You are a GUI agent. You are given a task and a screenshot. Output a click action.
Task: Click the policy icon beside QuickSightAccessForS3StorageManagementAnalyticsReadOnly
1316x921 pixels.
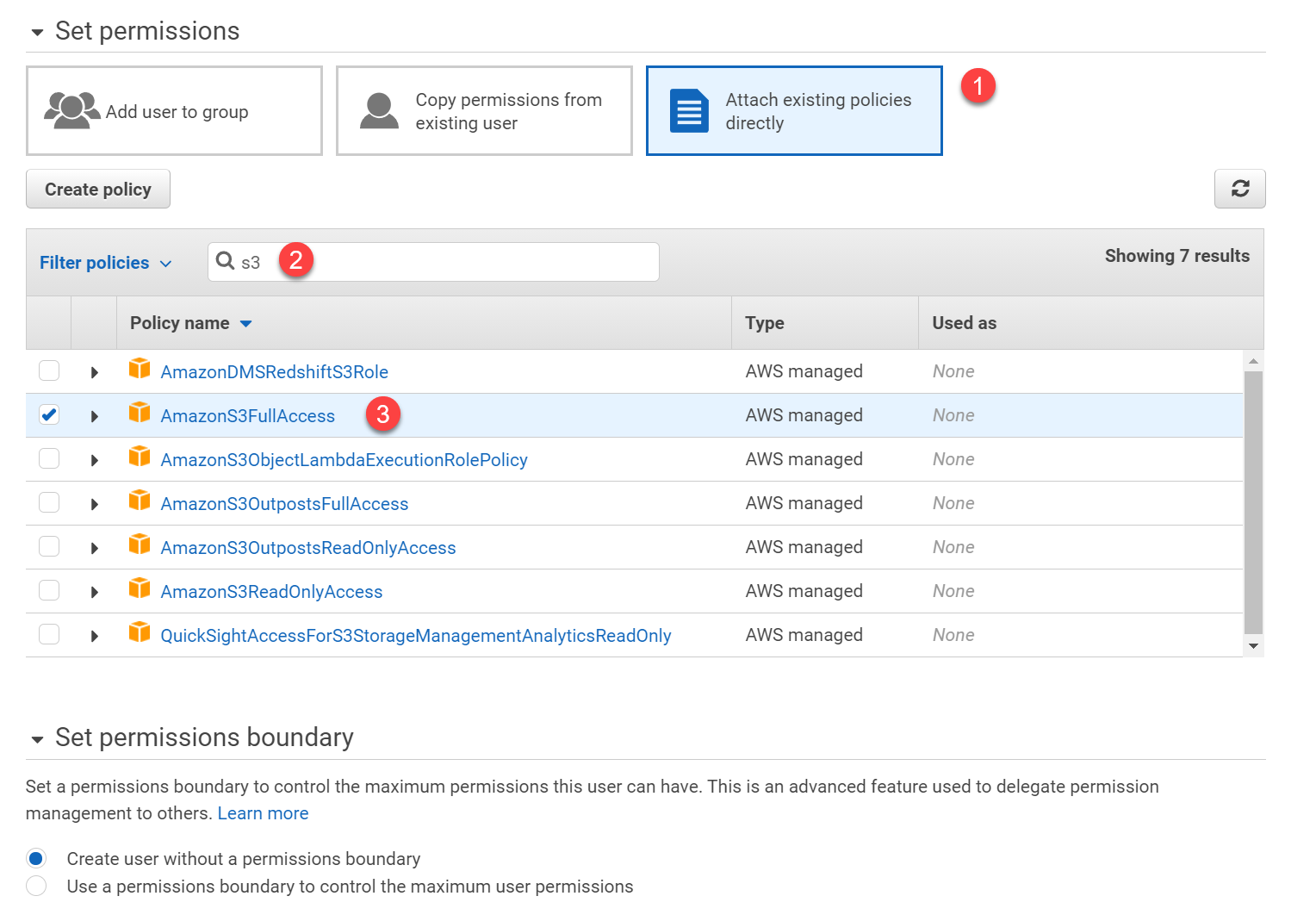pyautogui.click(x=140, y=632)
